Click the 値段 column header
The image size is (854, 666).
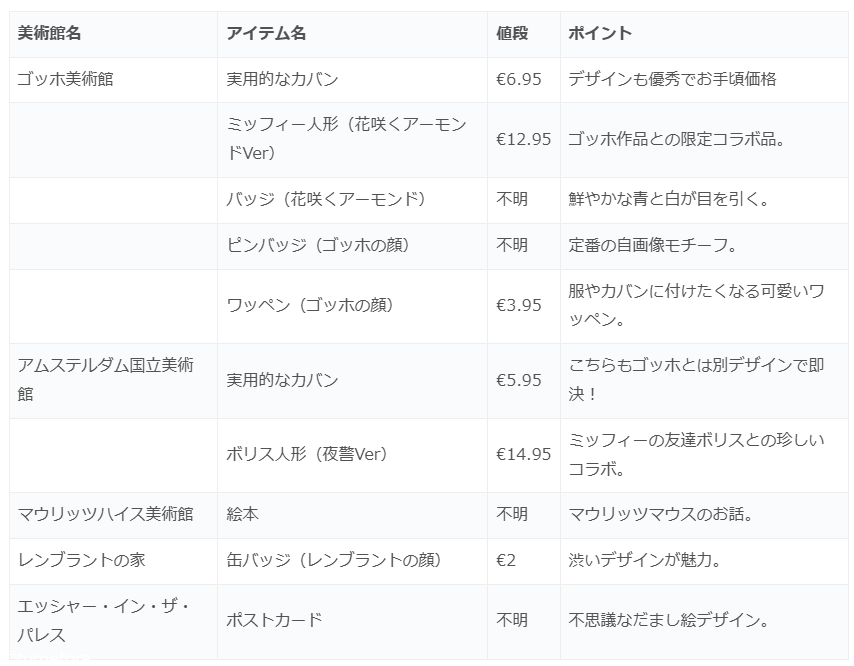(x=512, y=33)
